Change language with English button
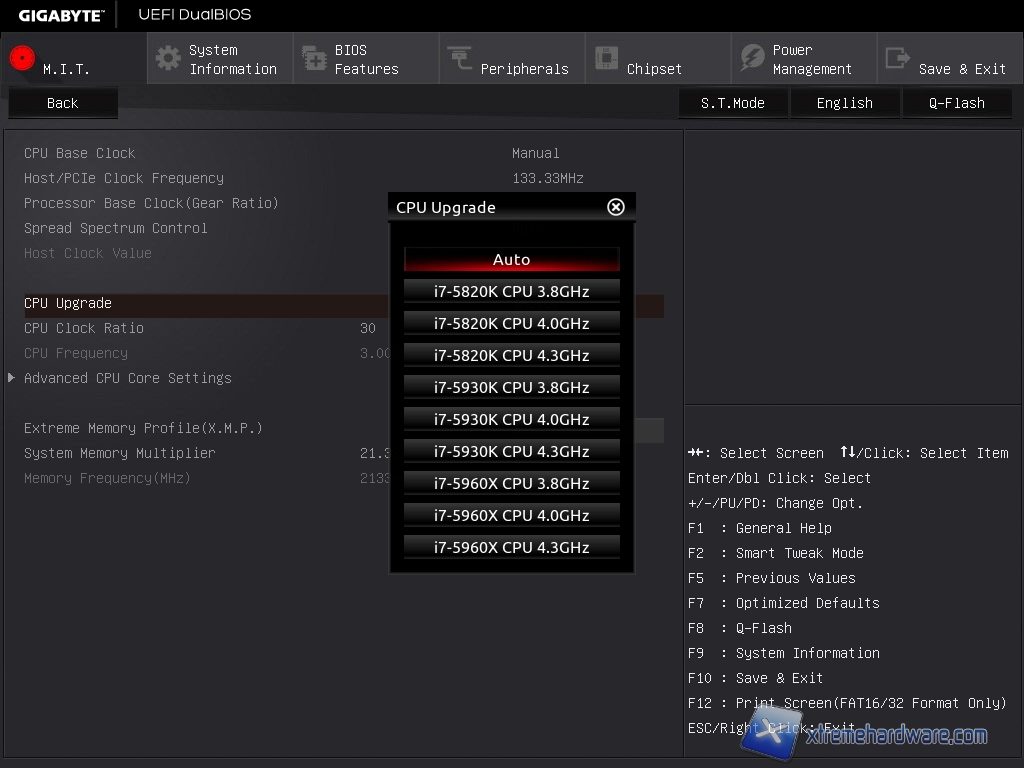 coord(844,103)
